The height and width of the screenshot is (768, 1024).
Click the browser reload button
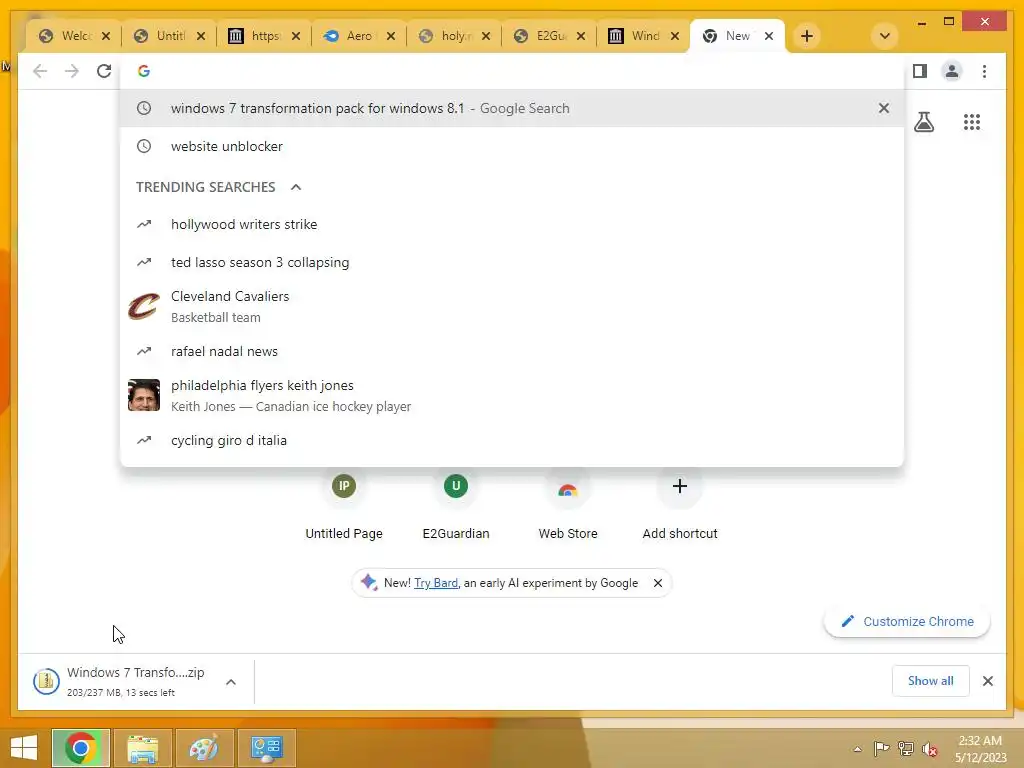tap(104, 71)
